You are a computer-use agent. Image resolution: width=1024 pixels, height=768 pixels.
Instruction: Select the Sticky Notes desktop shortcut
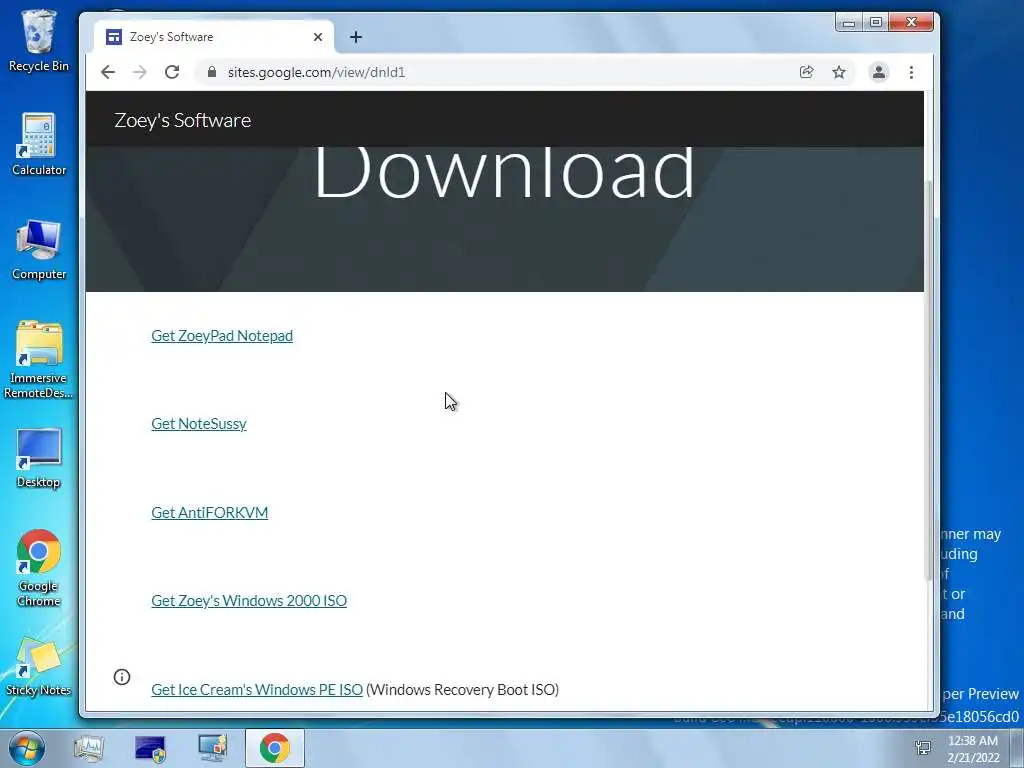click(39, 666)
